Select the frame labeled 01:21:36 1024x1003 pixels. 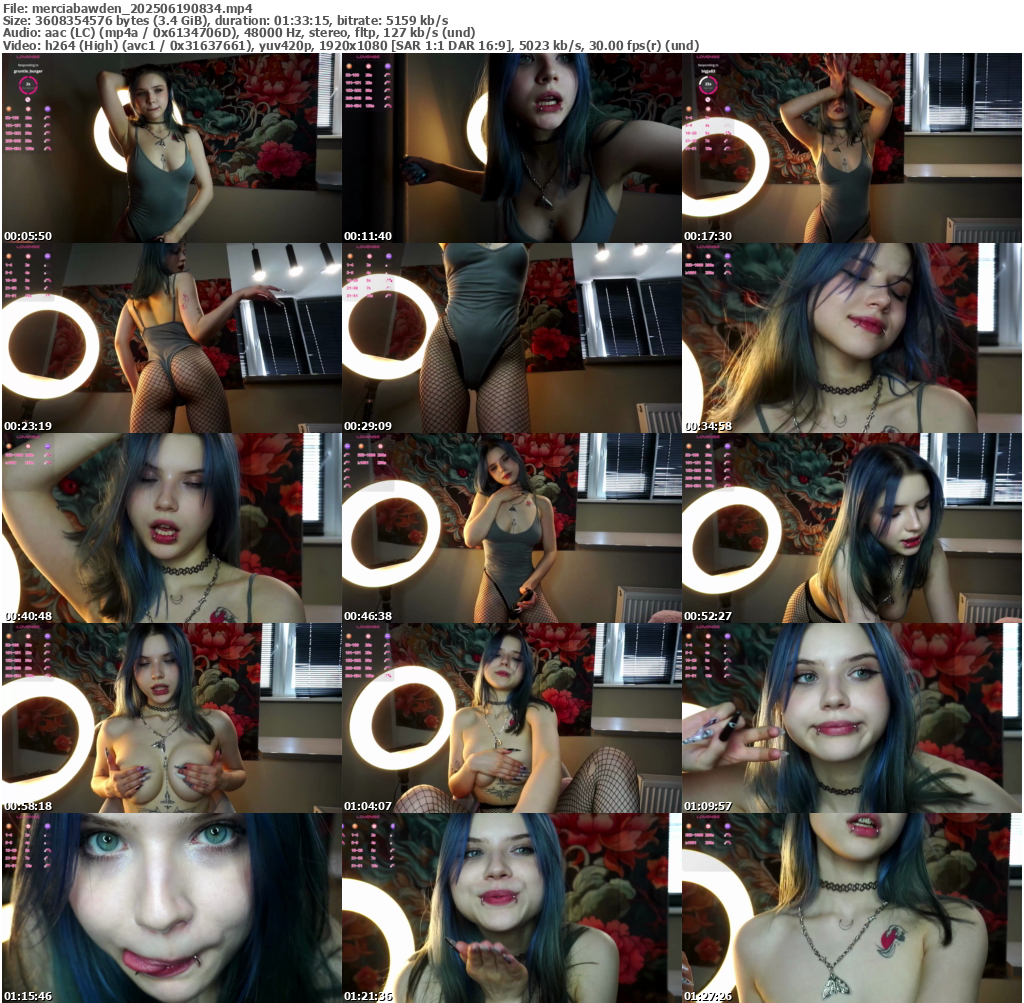tap(511, 907)
